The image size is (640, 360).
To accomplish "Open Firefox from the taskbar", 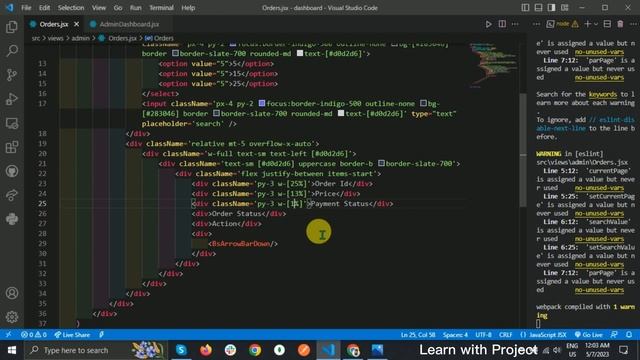I will [206, 350].
